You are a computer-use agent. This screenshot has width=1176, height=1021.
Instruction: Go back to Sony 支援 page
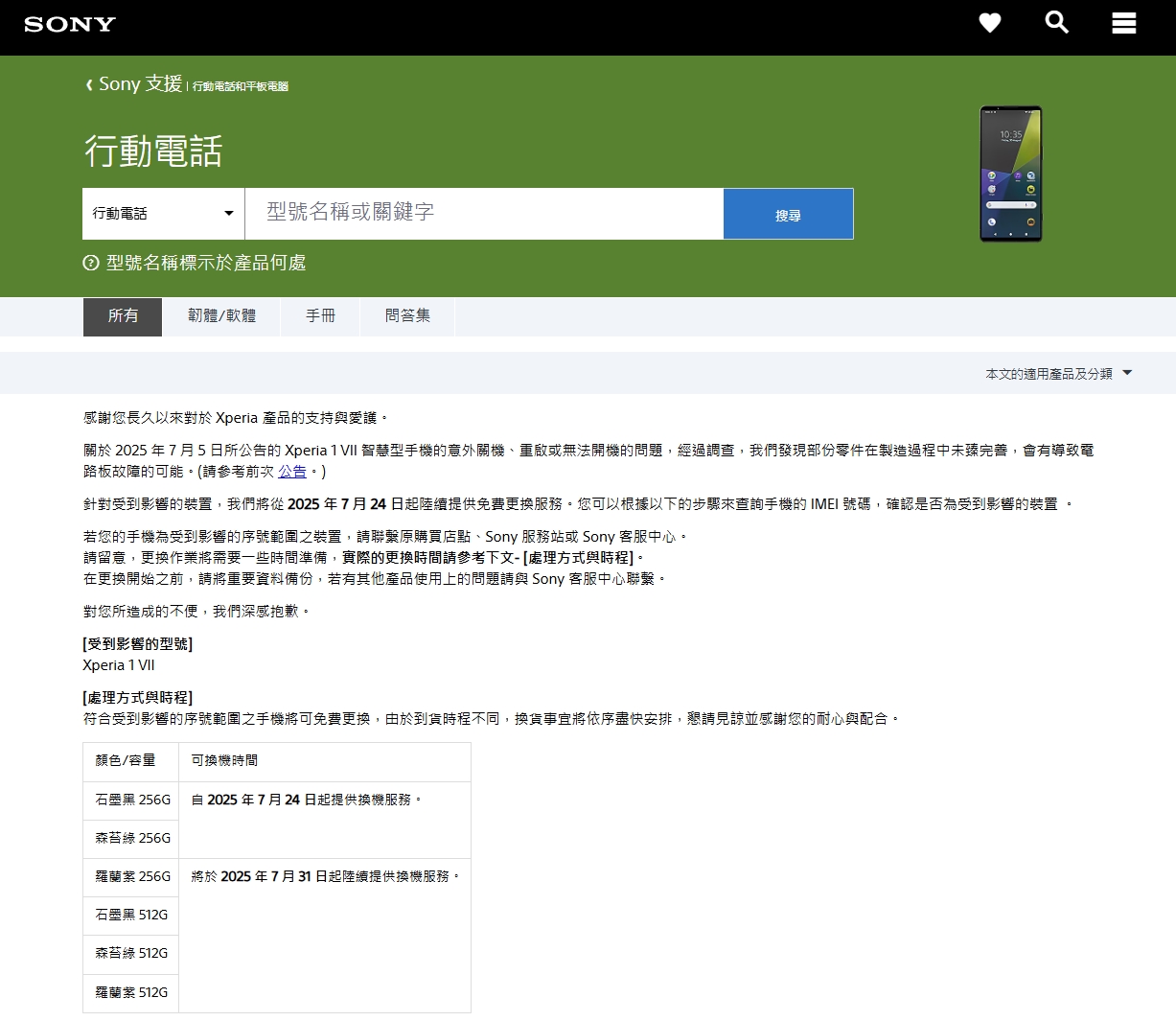(x=140, y=84)
